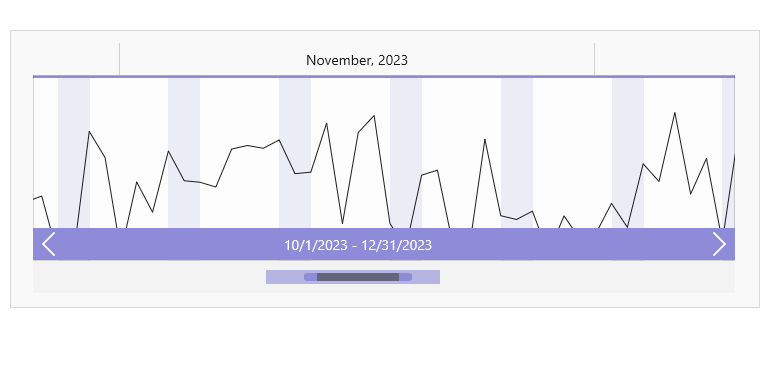Click the empty gray area left of scrollbar
The image size is (770, 368).
pyautogui.click(x=149, y=277)
